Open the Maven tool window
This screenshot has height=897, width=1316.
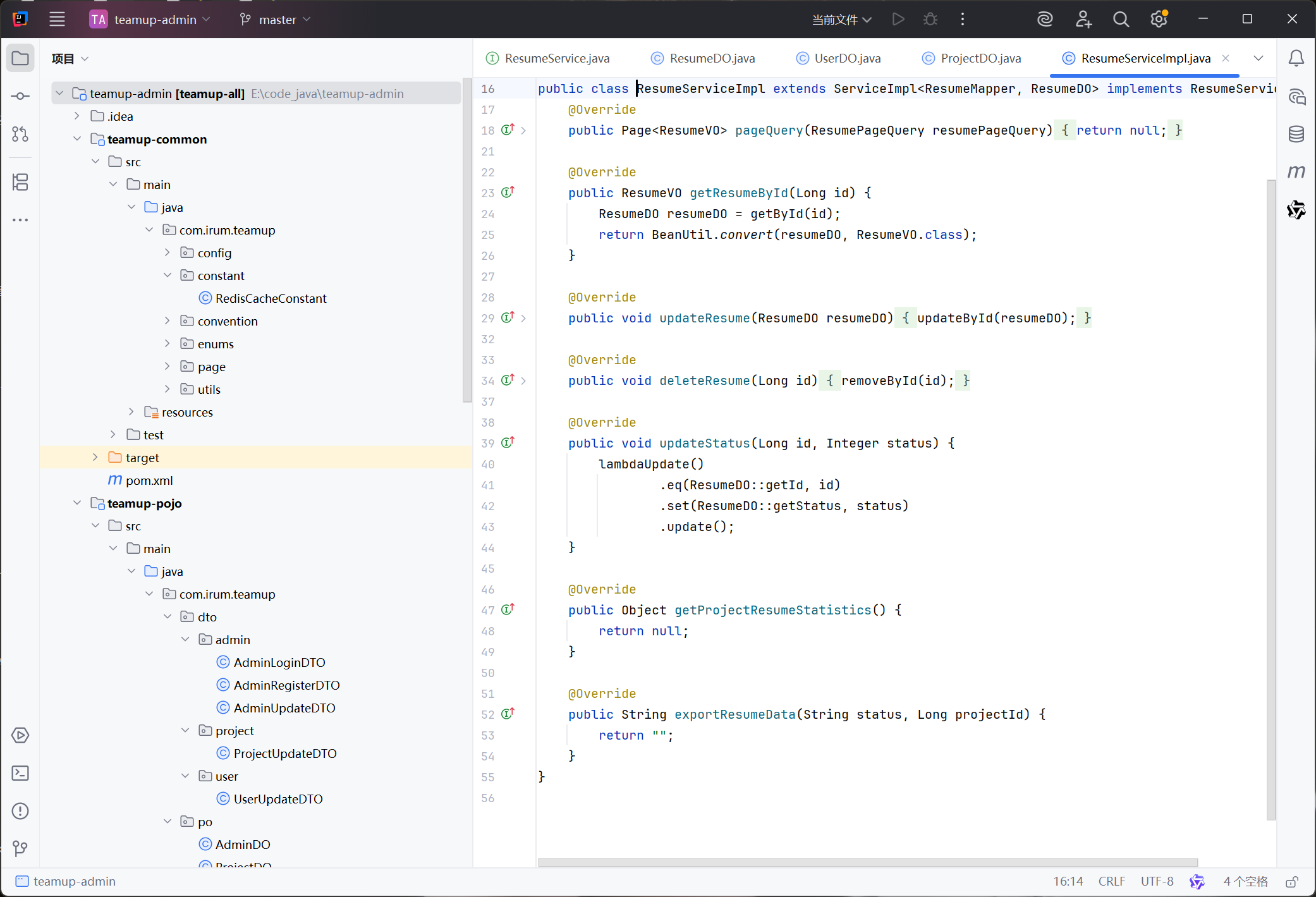click(x=1296, y=172)
